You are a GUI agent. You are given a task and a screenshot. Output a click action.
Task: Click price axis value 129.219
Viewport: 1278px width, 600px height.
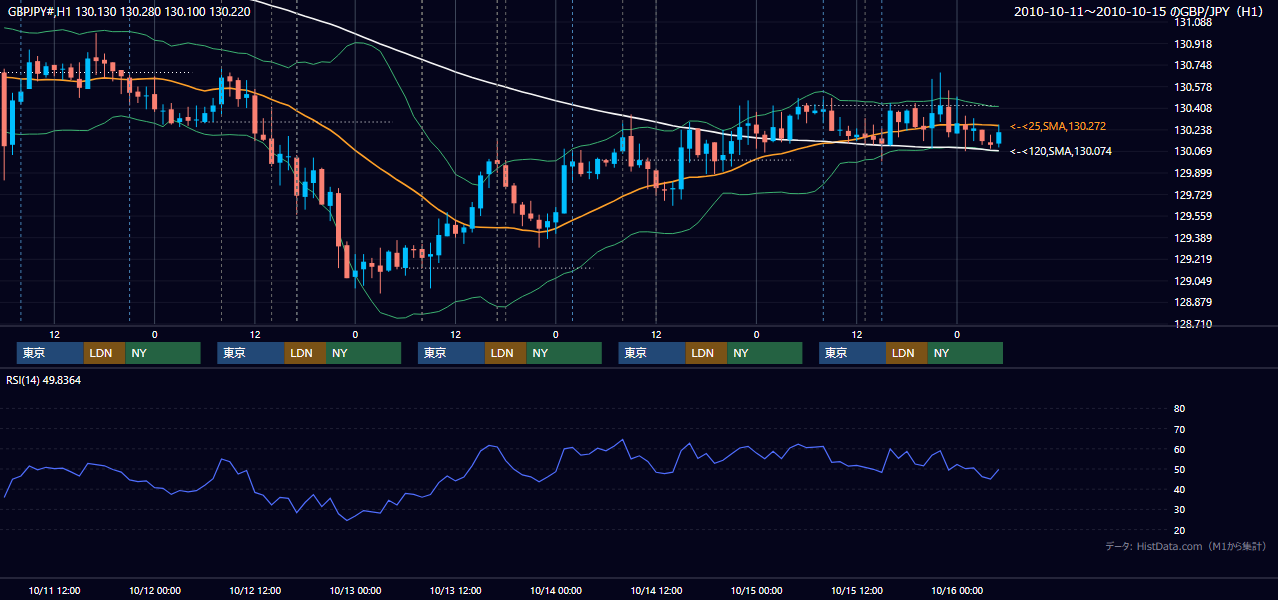click(x=1192, y=259)
